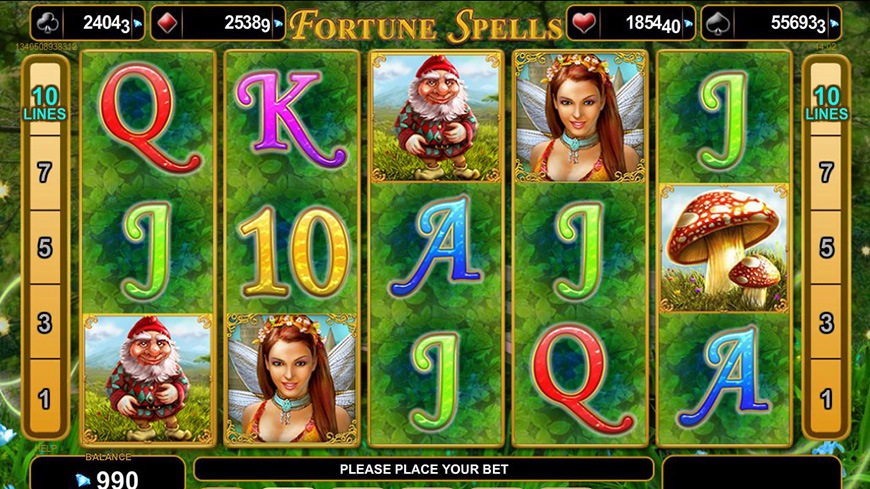This screenshot has width=870, height=489.
Task: Click the clubs jackpot suit icon
Action: (47, 23)
